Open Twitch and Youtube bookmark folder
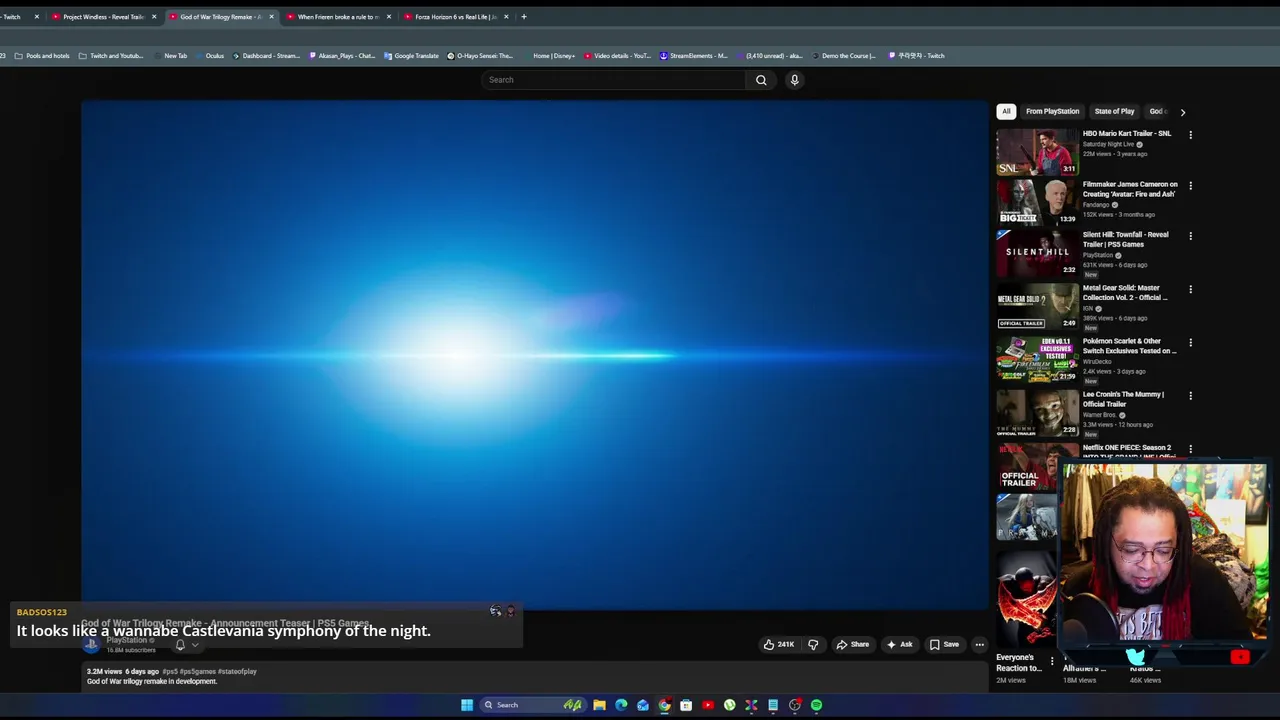This screenshot has width=1280, height=720. (x=111, y=56)
